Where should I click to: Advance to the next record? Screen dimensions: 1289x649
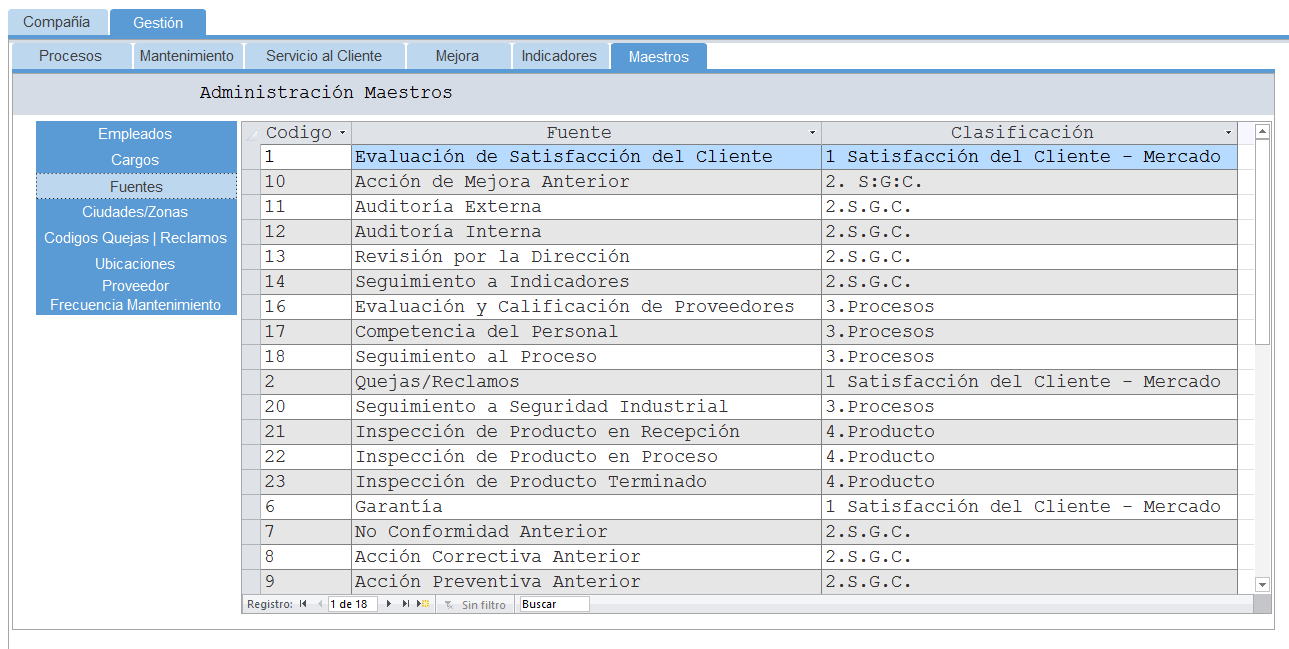pyautogui.click(x=389, y=604)
